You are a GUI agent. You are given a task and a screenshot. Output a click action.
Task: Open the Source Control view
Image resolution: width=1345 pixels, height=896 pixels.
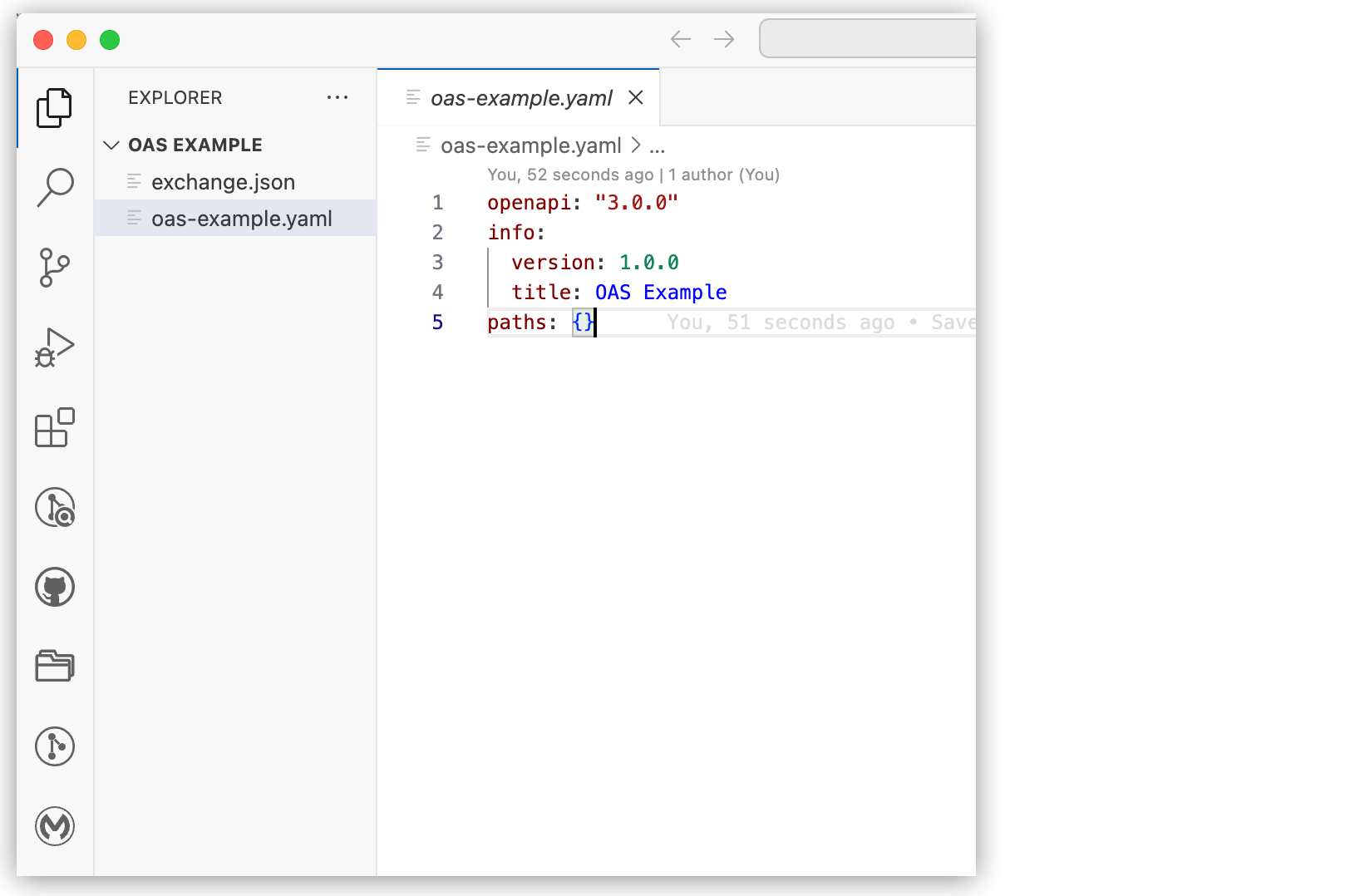(x=54, y=268)
